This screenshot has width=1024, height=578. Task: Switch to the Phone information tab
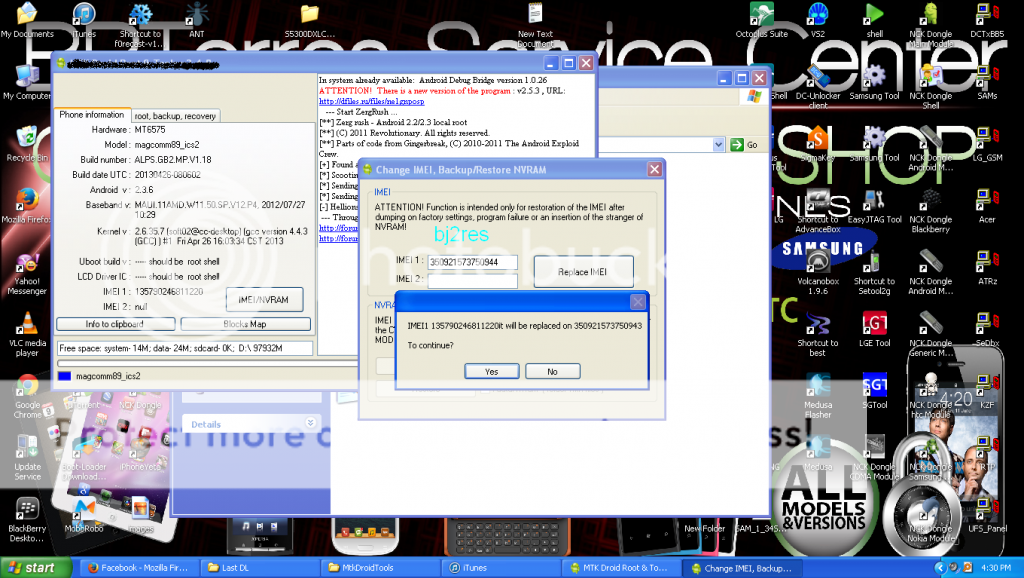pyautogui.click(x=92, y=115)
